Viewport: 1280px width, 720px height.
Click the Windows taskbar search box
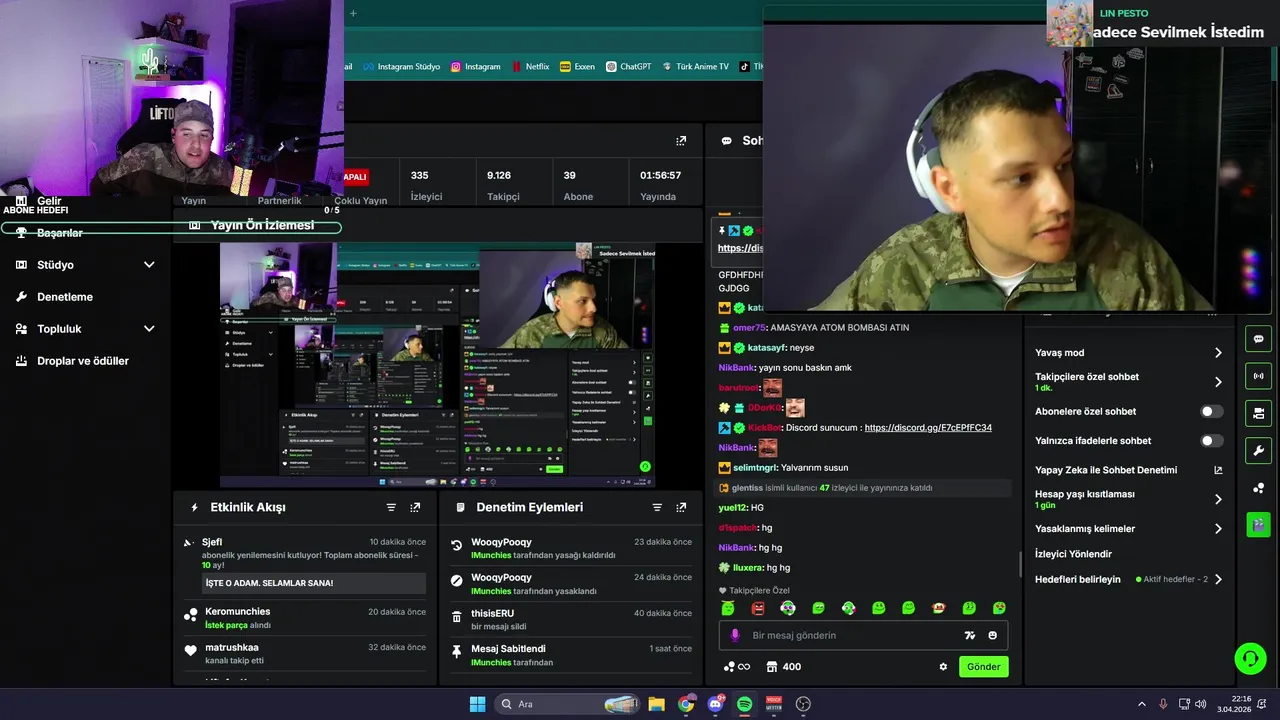coord(568,704)
